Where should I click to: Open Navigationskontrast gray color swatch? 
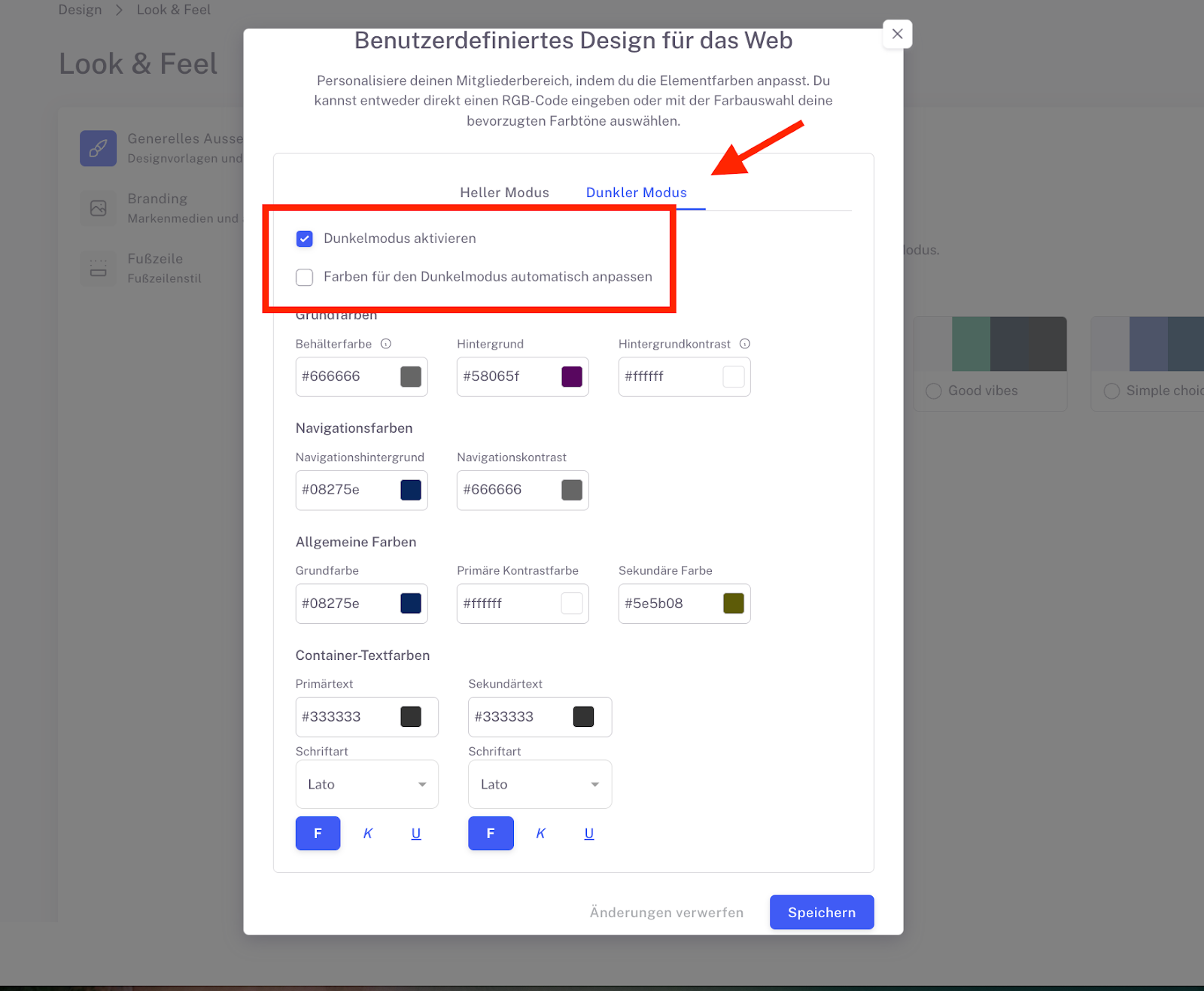point(572,490)
